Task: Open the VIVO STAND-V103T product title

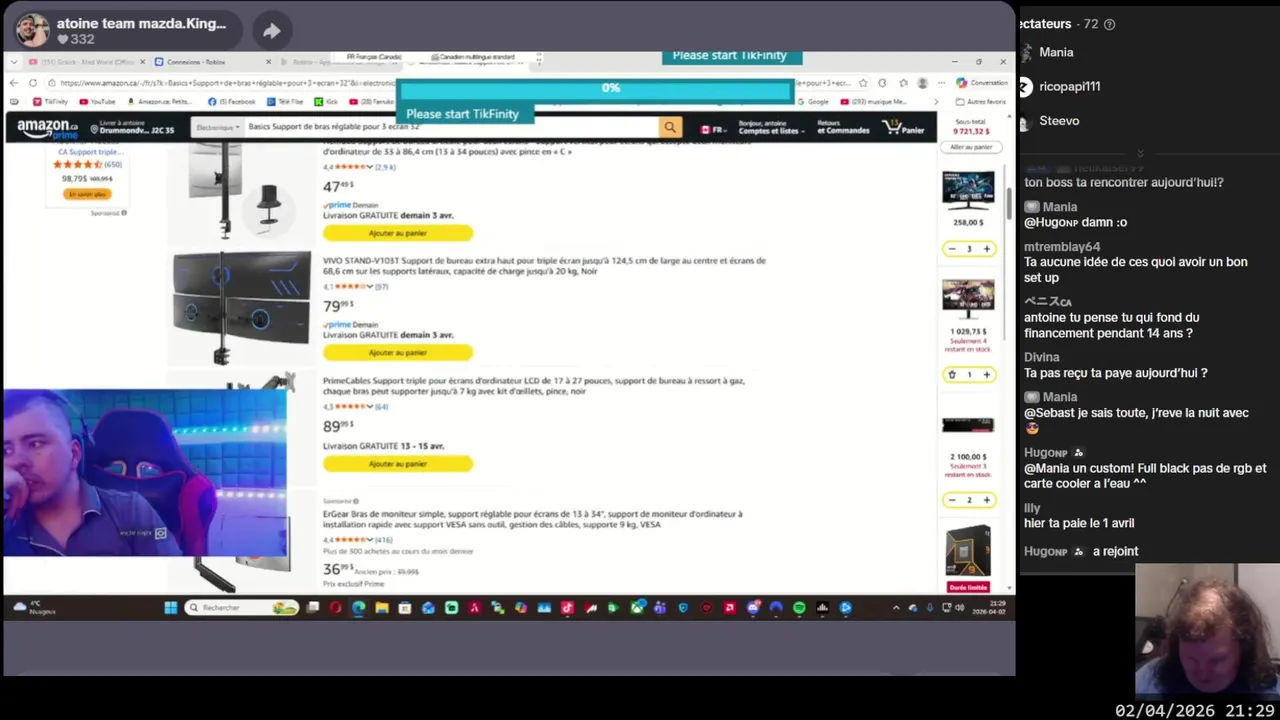Action: (544, 265)
